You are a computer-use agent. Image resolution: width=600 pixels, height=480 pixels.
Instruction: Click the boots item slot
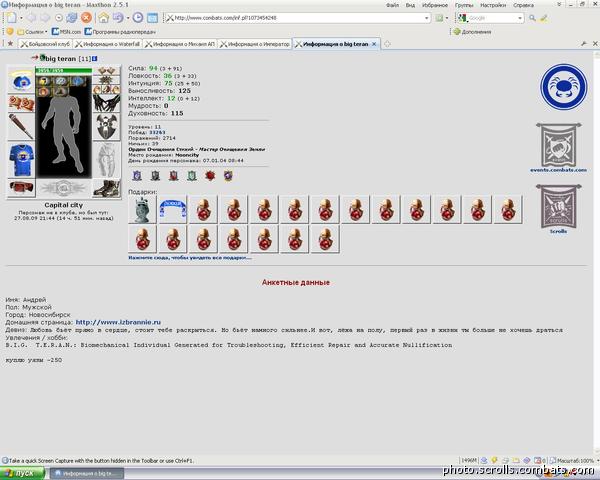(106, 188)
